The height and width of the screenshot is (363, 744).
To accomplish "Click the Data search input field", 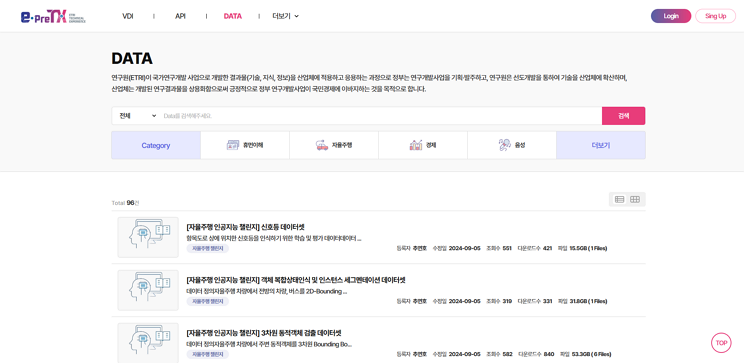I will click(381, 116).
